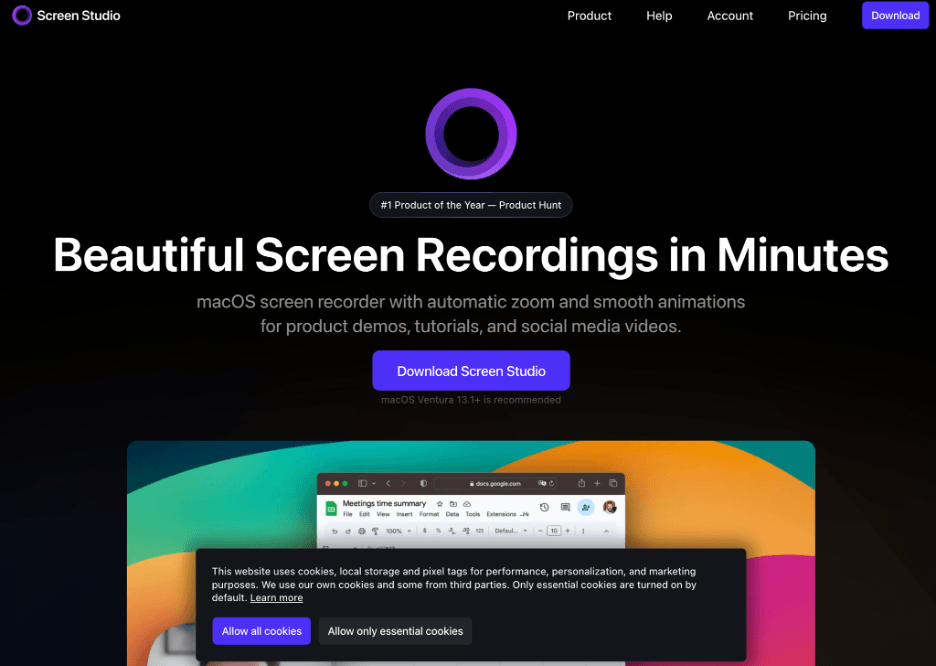The height and width of the screenshot is (666, 936).
Task: Click the redo icon in Sheets toolbar
Action: pyautogui.click(x=348, y=531)
